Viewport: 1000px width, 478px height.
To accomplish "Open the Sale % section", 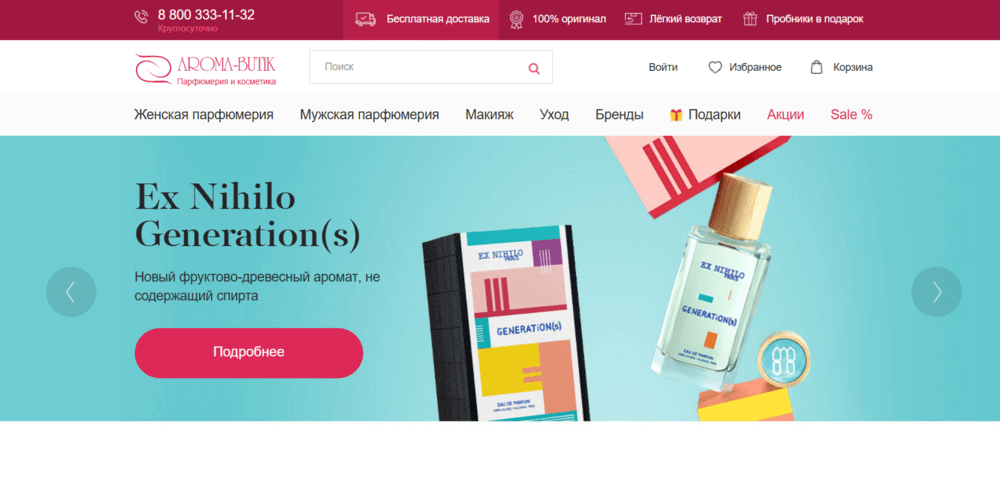I will click(851, 115).
